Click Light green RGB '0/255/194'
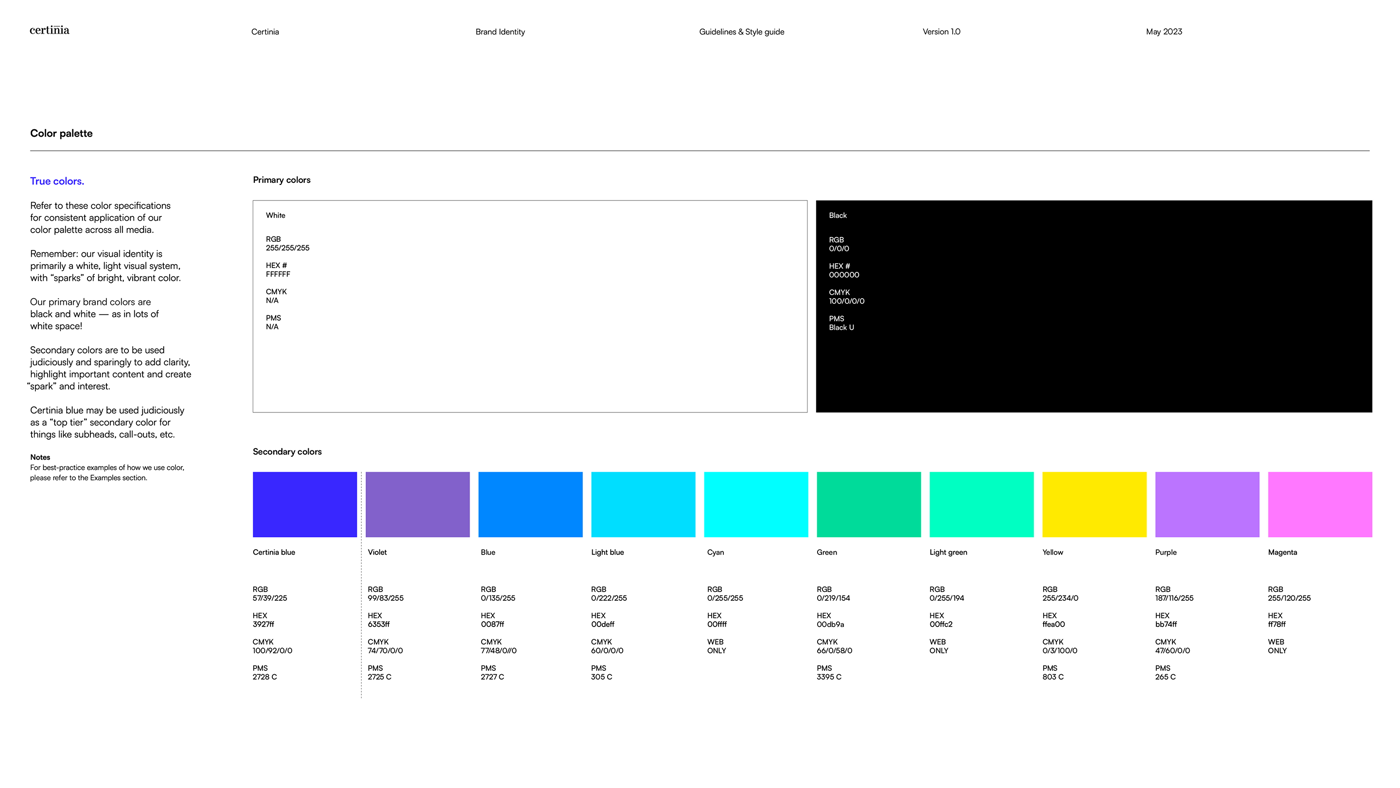 [947, 598]
